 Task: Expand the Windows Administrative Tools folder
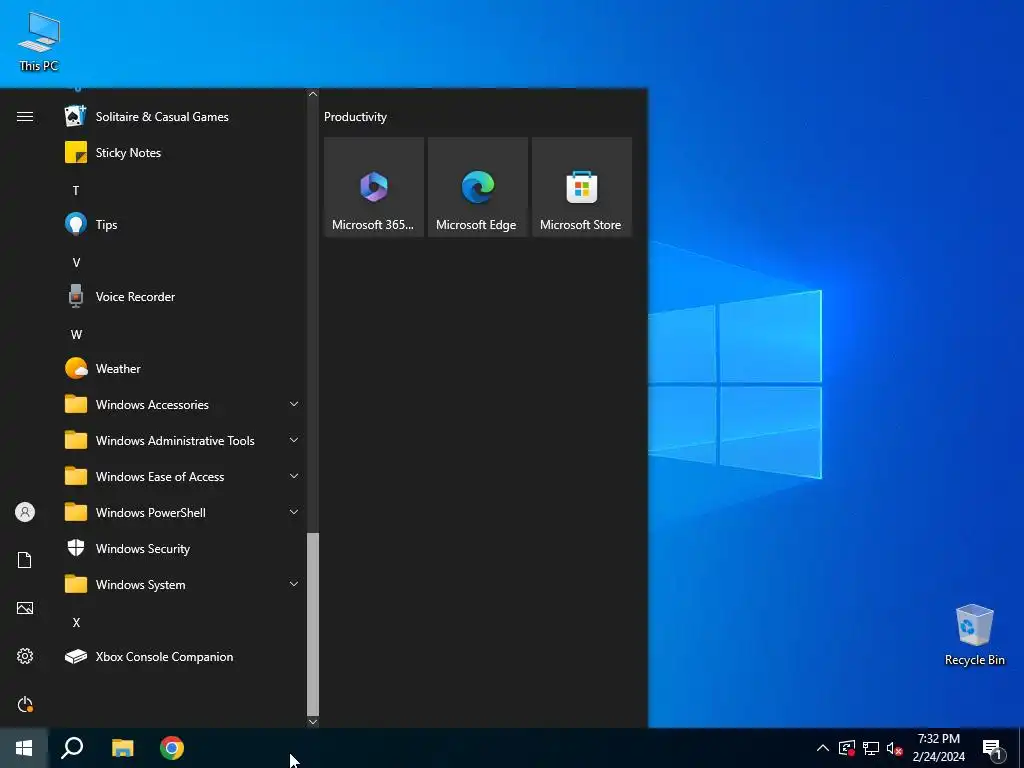[183, 441]
